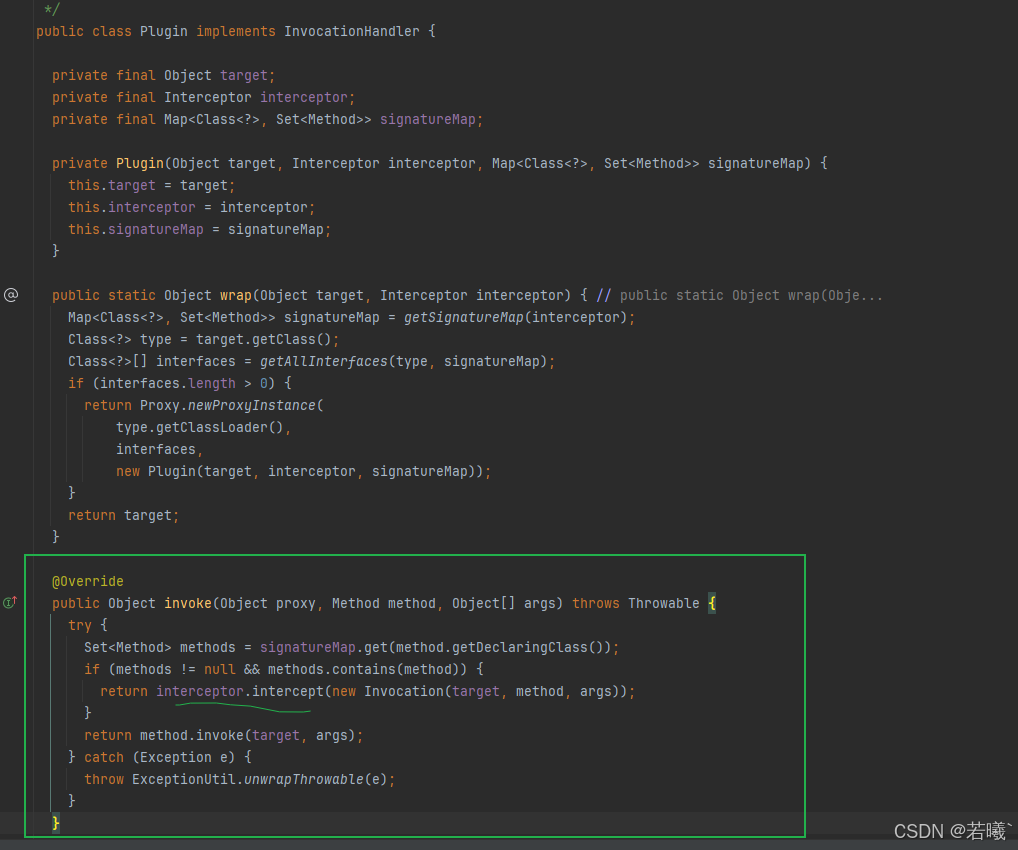Click unwrapThrowable call

[x=303, y=779]
